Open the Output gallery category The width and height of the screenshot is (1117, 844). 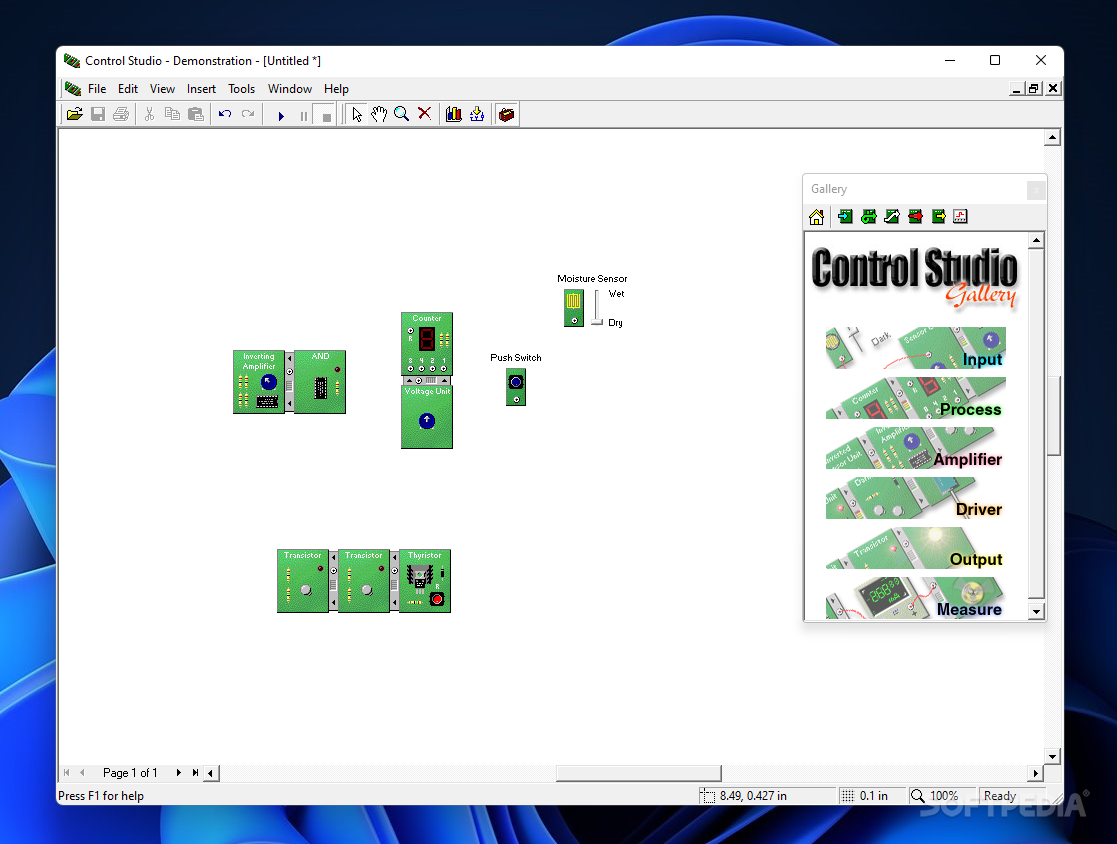click(915, 548)
